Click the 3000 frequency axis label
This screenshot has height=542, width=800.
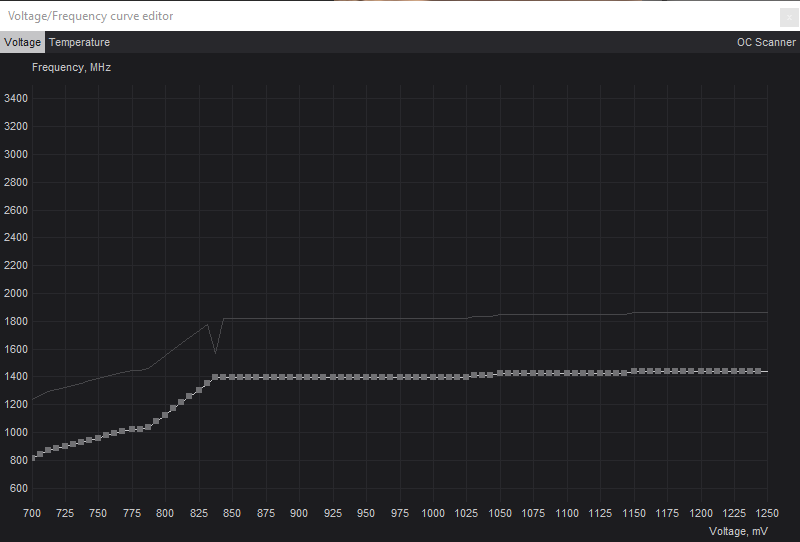click(16, 154)
